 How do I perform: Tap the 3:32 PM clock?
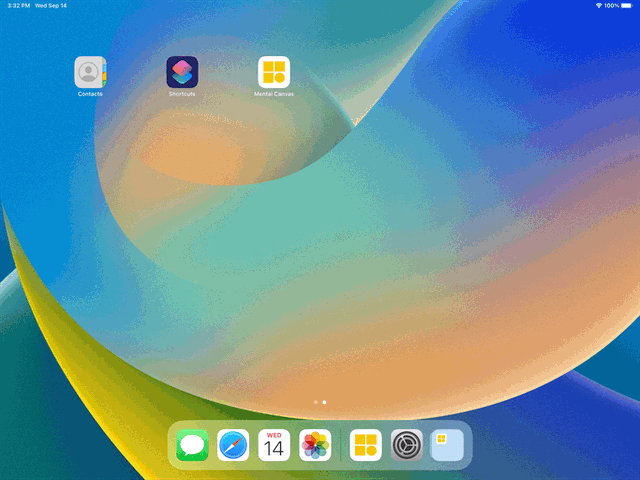coord(19,6)
